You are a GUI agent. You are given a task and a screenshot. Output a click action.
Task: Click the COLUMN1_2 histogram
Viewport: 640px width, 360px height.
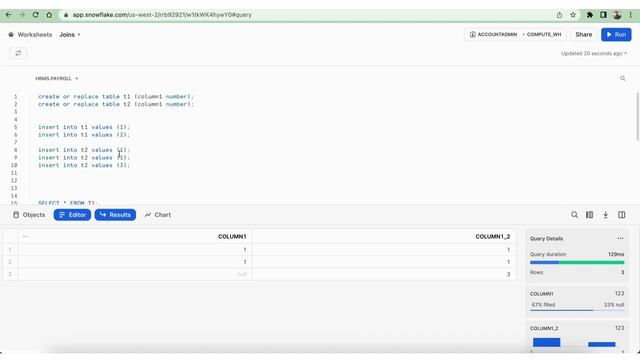(577, 343)
